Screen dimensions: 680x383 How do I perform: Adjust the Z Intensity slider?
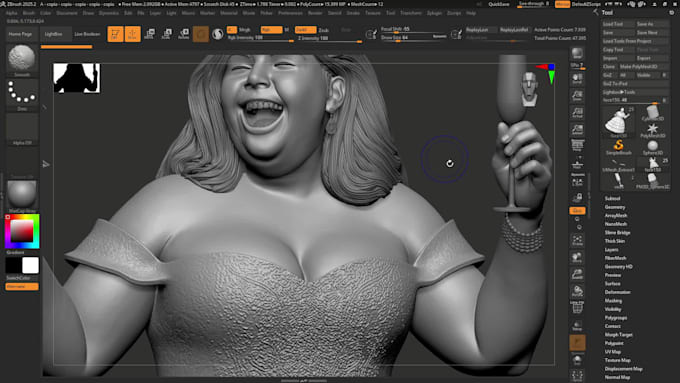[329, 38]
